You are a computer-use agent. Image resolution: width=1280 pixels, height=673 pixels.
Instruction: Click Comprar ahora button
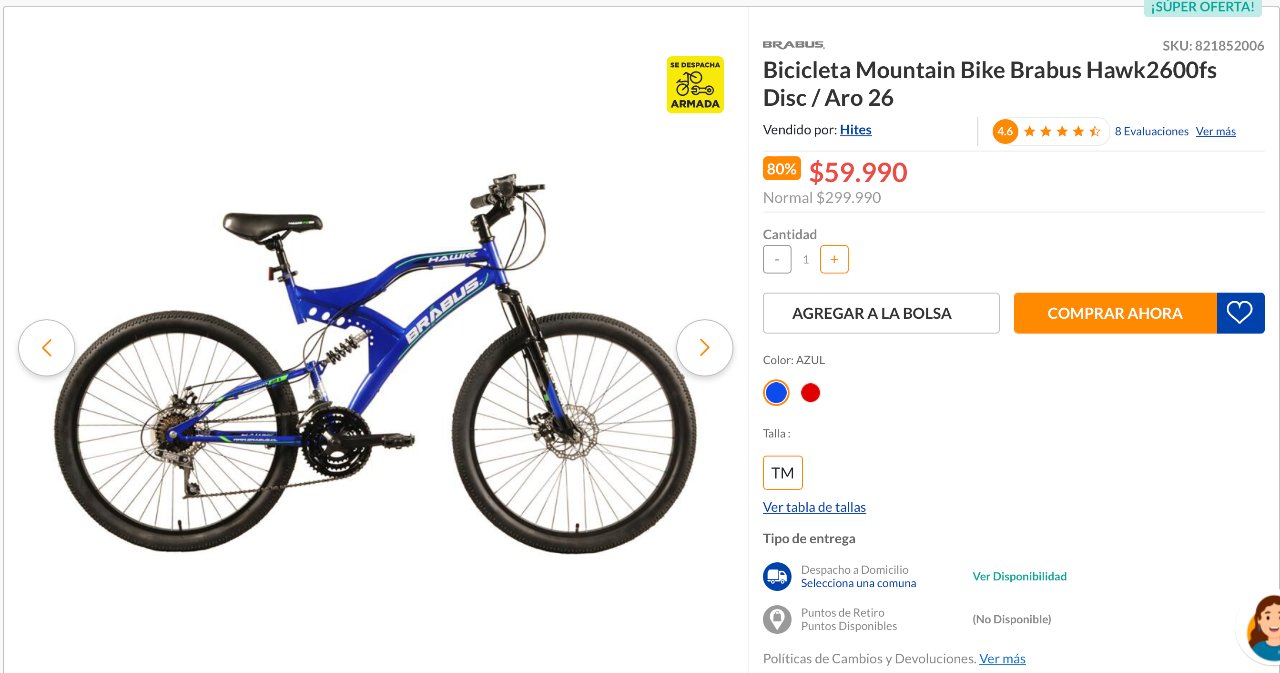point(1115,313)
